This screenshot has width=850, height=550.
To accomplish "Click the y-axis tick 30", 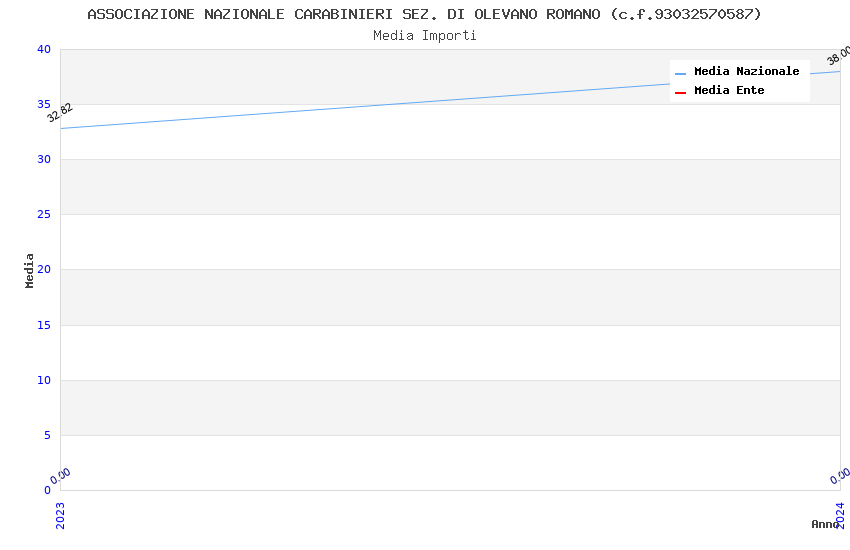I will click(44, 159).
